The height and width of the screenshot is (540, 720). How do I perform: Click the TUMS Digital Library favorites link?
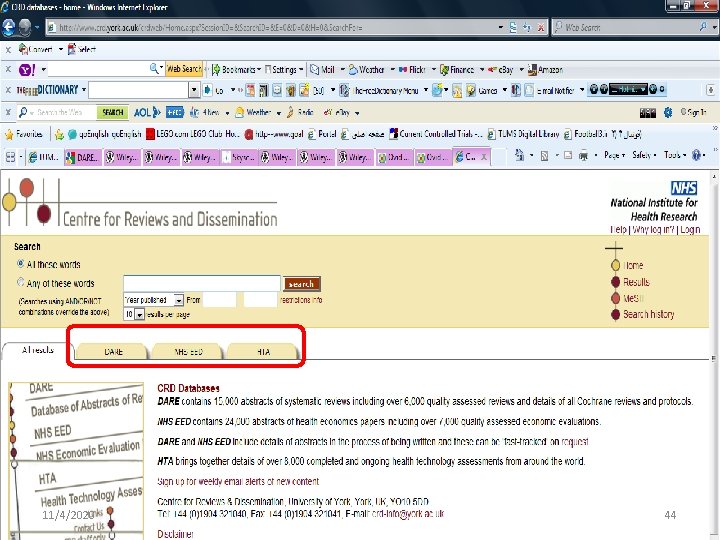tap(523, 134)
